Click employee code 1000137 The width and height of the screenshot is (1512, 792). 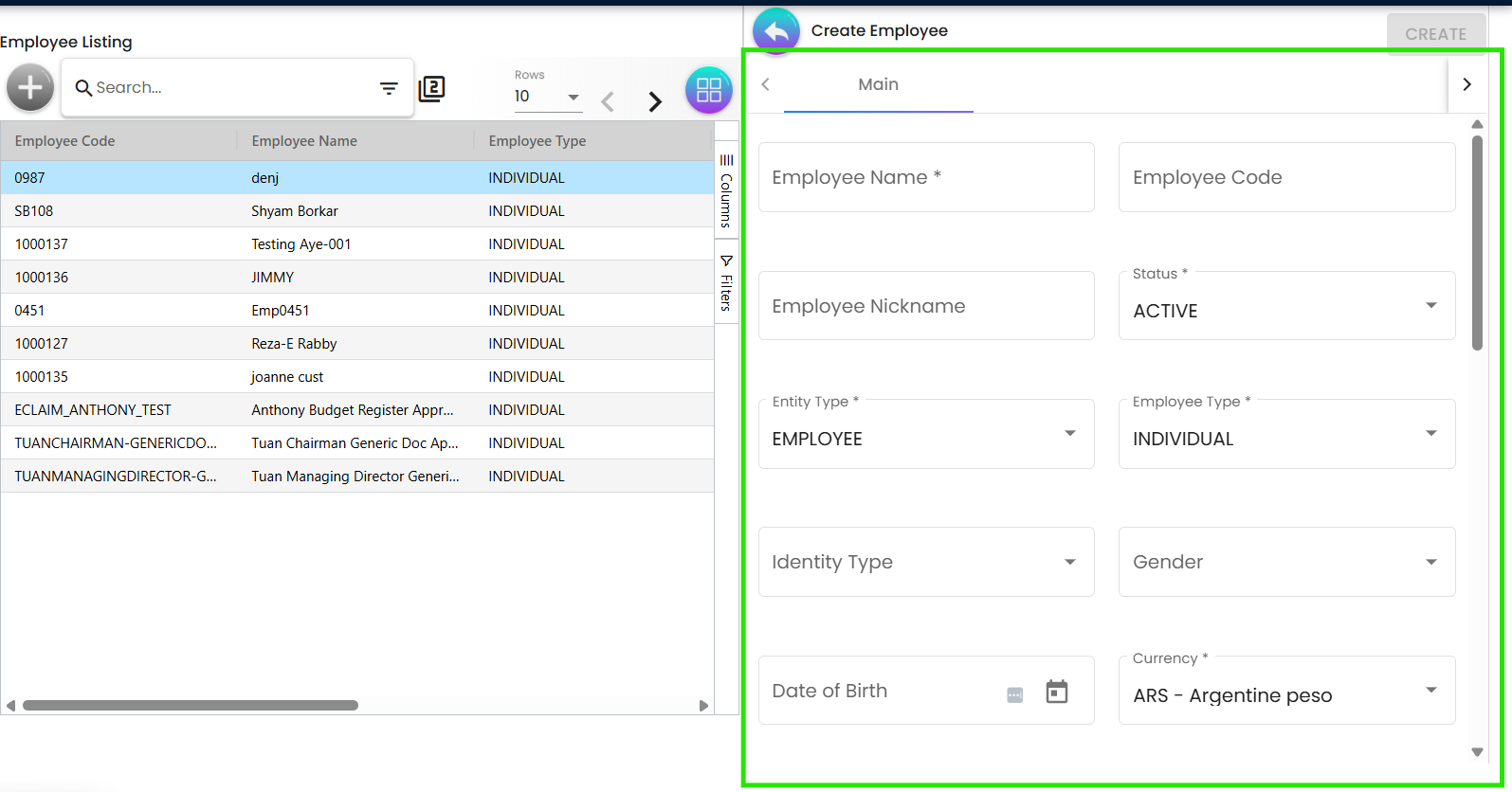tap(42, 244)
